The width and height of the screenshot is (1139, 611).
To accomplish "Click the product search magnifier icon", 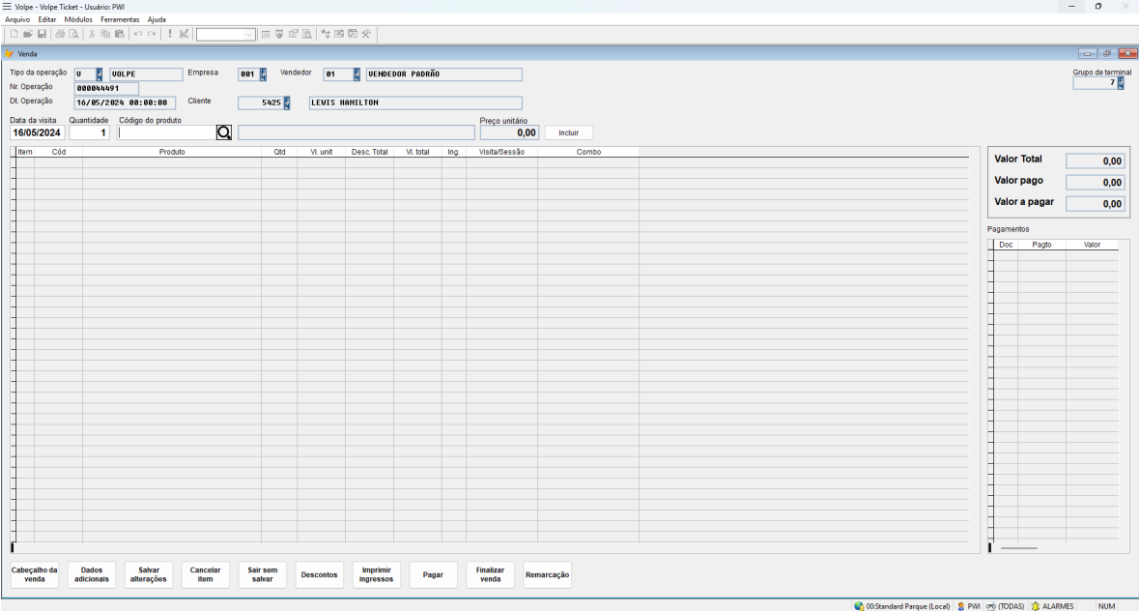I will [224, 132].
